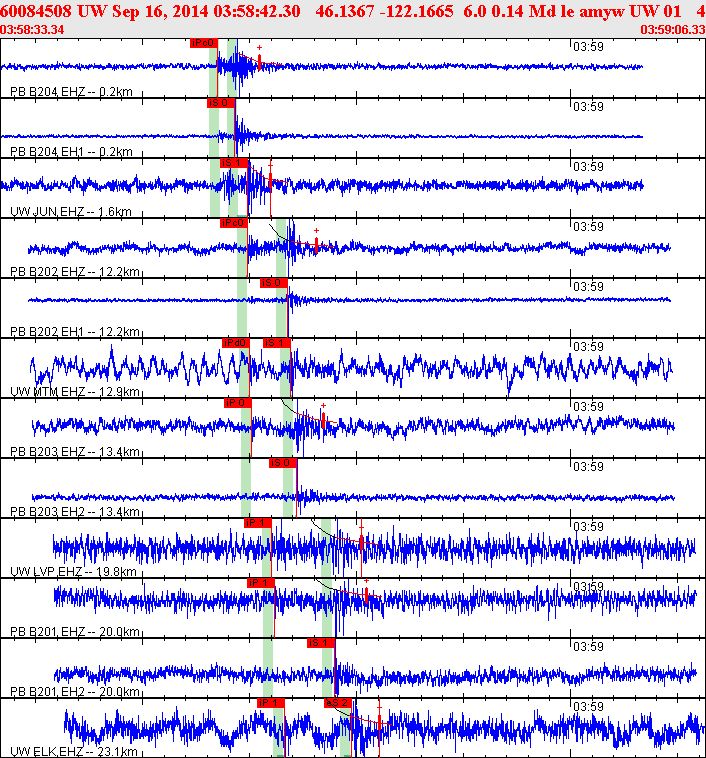
Task: Select the iS 0 pick flag on PB B204 EH1 trace
Action: (x=221, y=103)
